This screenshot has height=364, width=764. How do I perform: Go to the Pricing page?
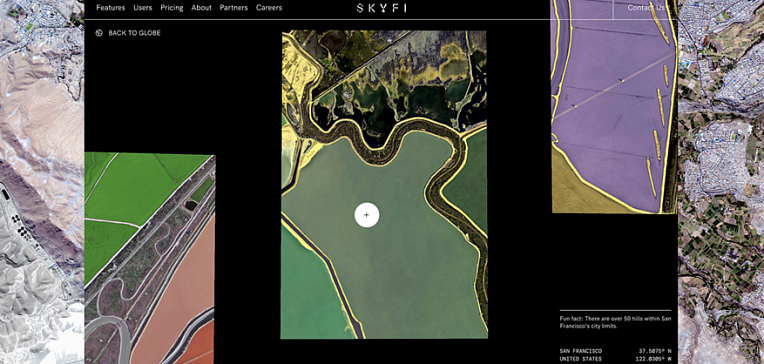(172, 8)
